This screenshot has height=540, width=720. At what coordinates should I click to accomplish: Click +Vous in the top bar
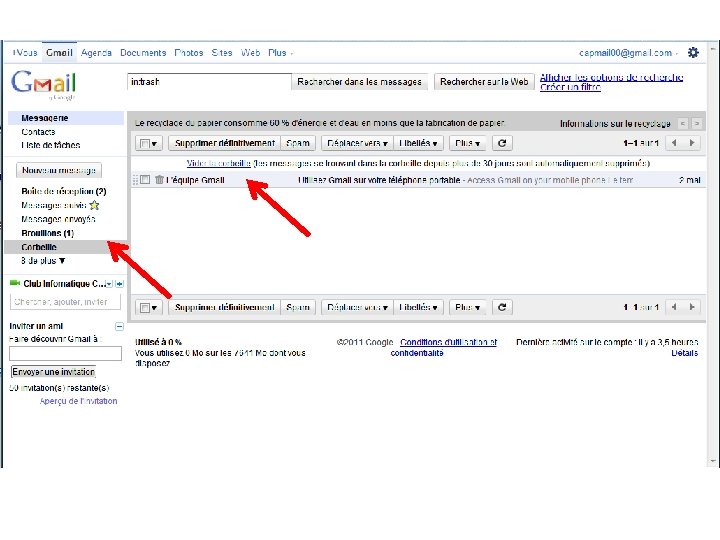coord(25,53)
